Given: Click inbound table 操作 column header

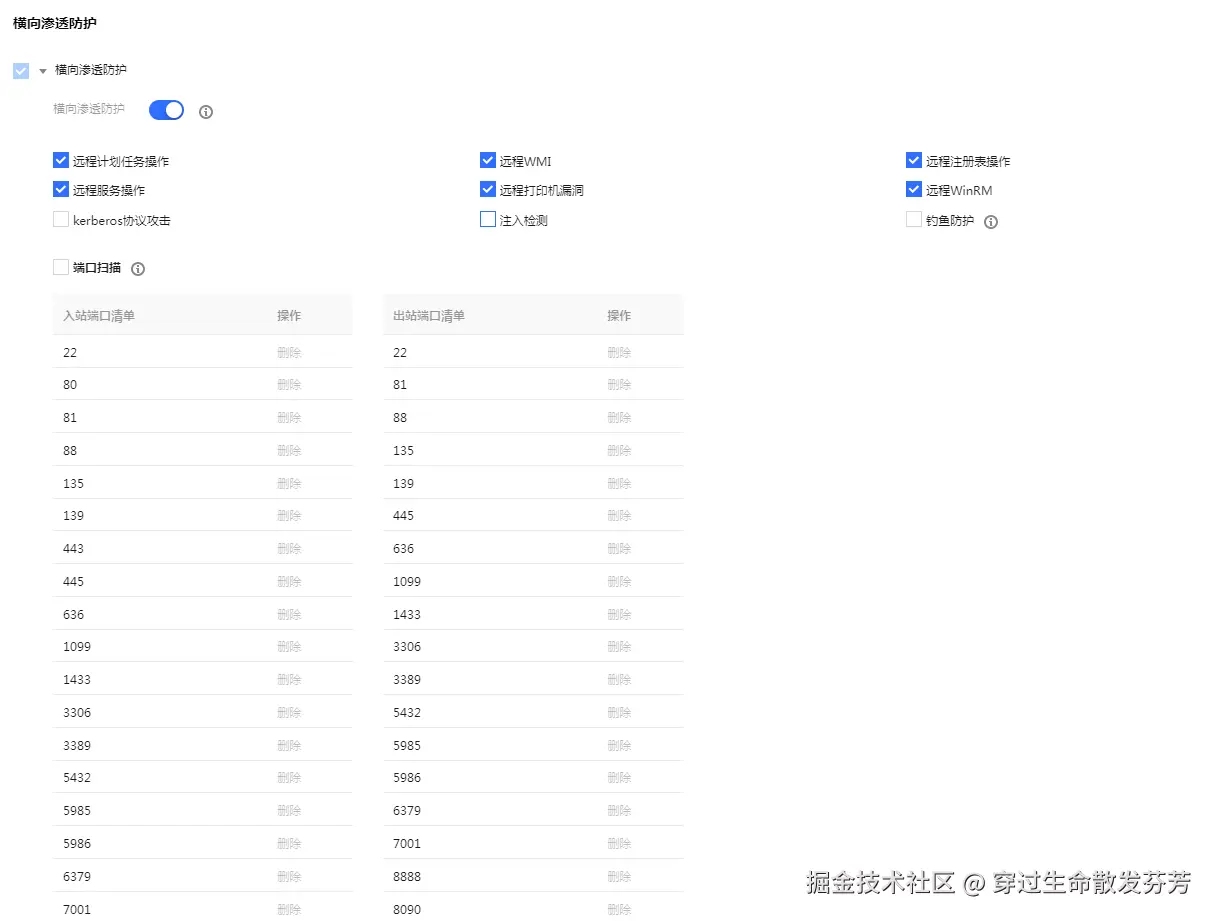Looking at the screenshot, I should pyautogui.click(x=289, y=316).
